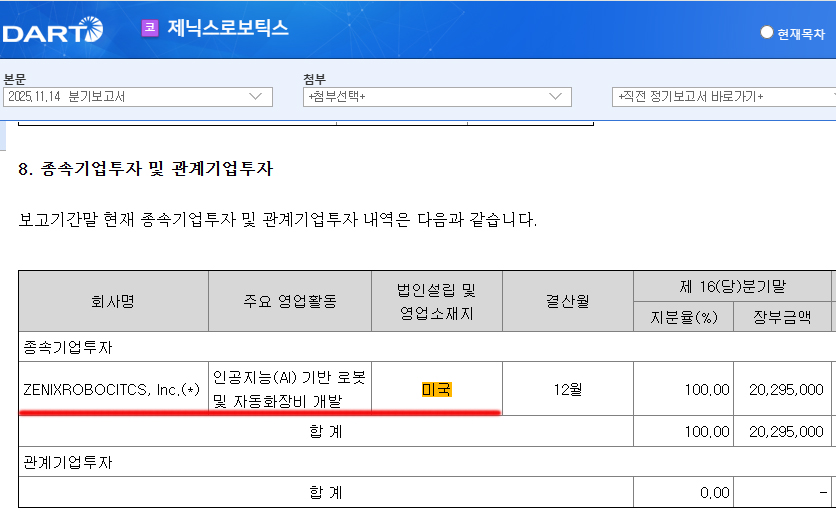836x514 pixels.
Task: Click section heading 8. 종속기업투자 및 관계기업투자
Action: pyautogui.click(x=146, y=169)
